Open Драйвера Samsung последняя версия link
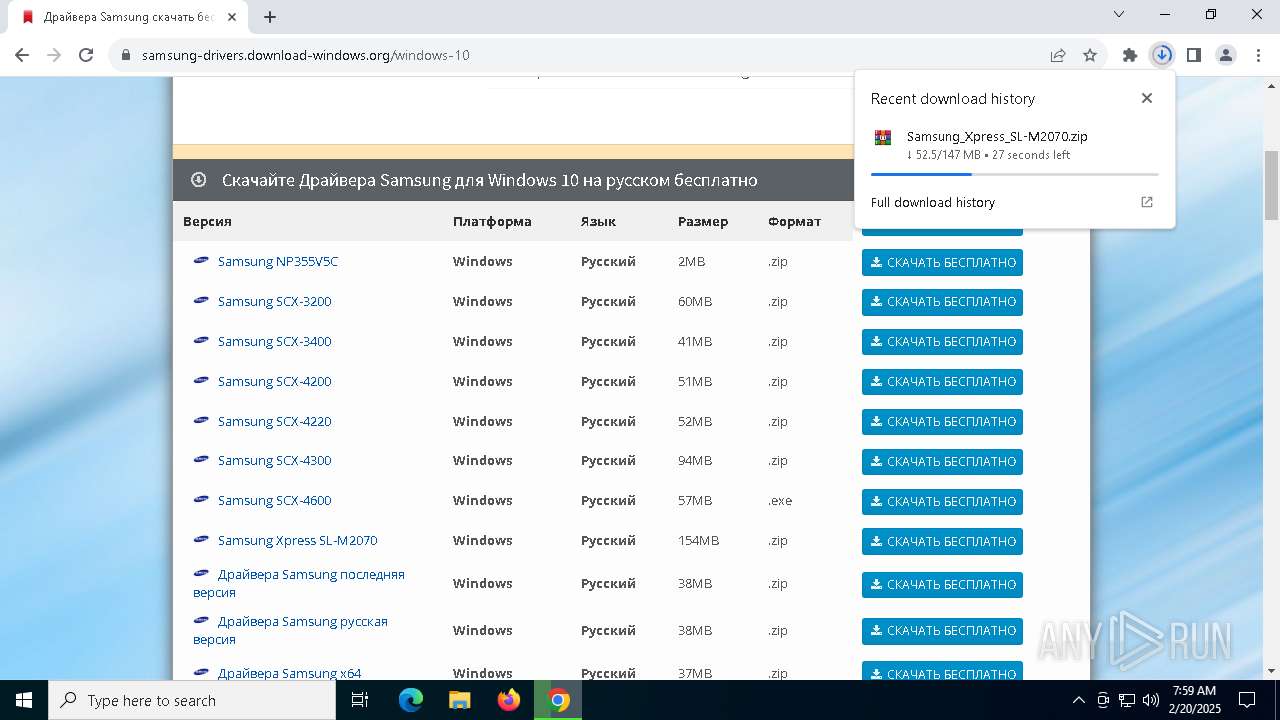The image size is (1280, 720). 299,583
